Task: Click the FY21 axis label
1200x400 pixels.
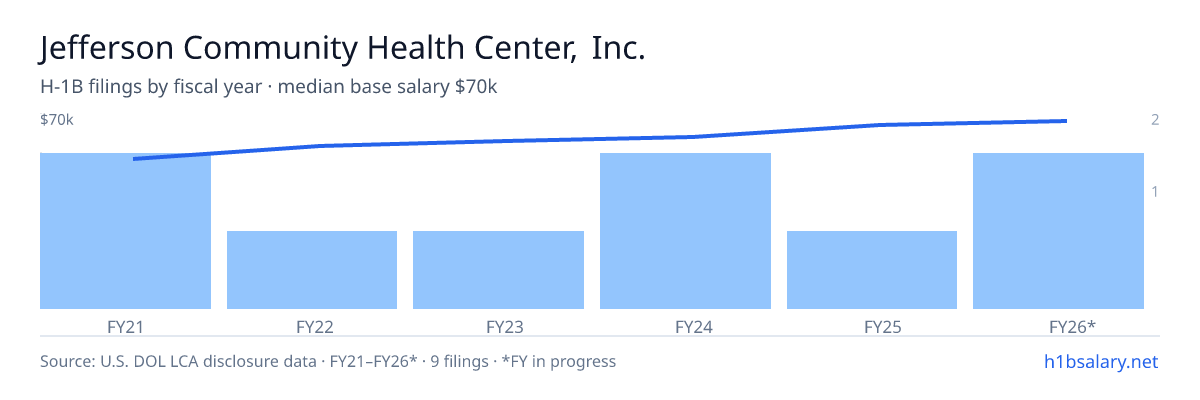Action: (x=126, y=326)
